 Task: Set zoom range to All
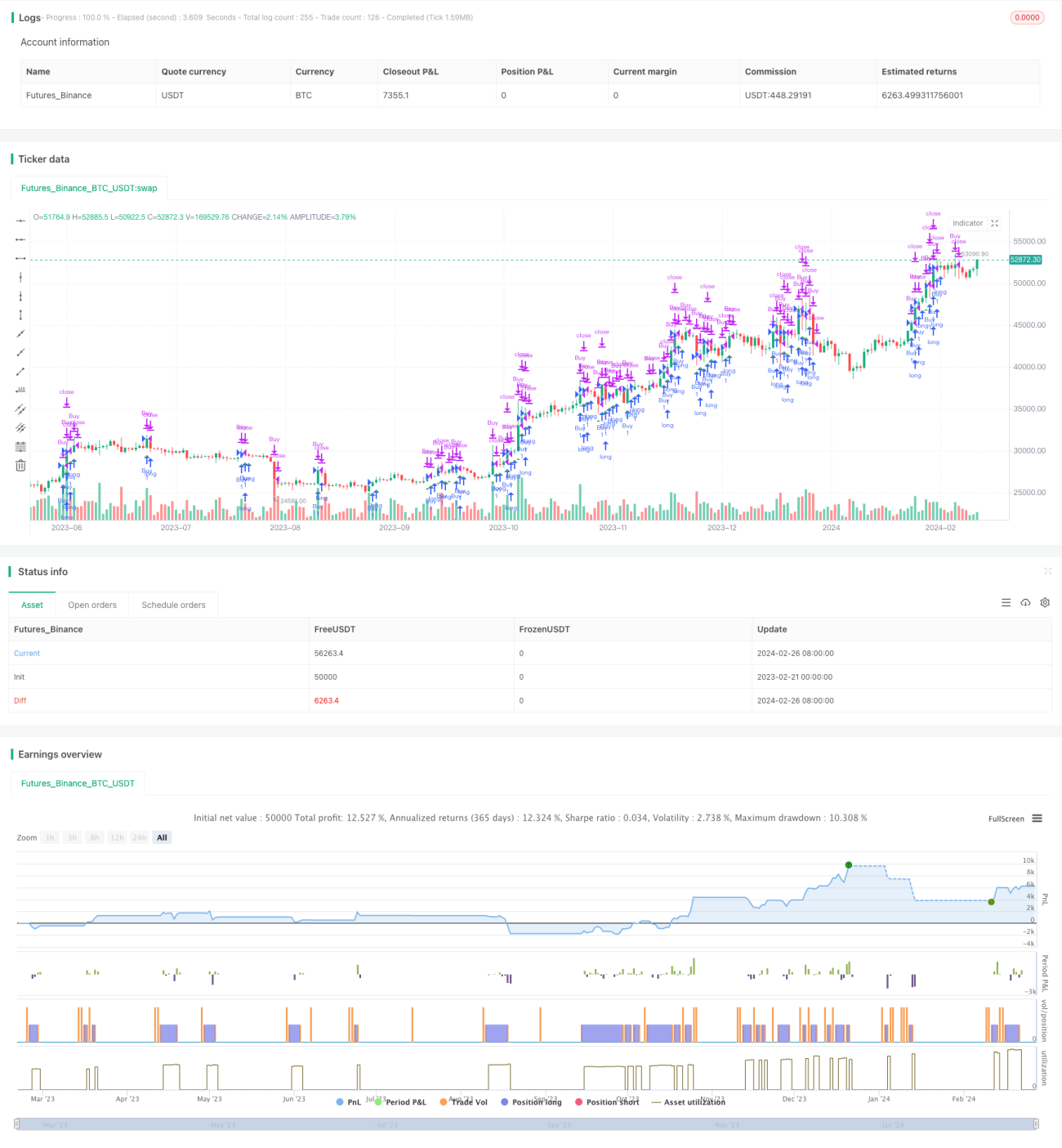pos(162,838)
